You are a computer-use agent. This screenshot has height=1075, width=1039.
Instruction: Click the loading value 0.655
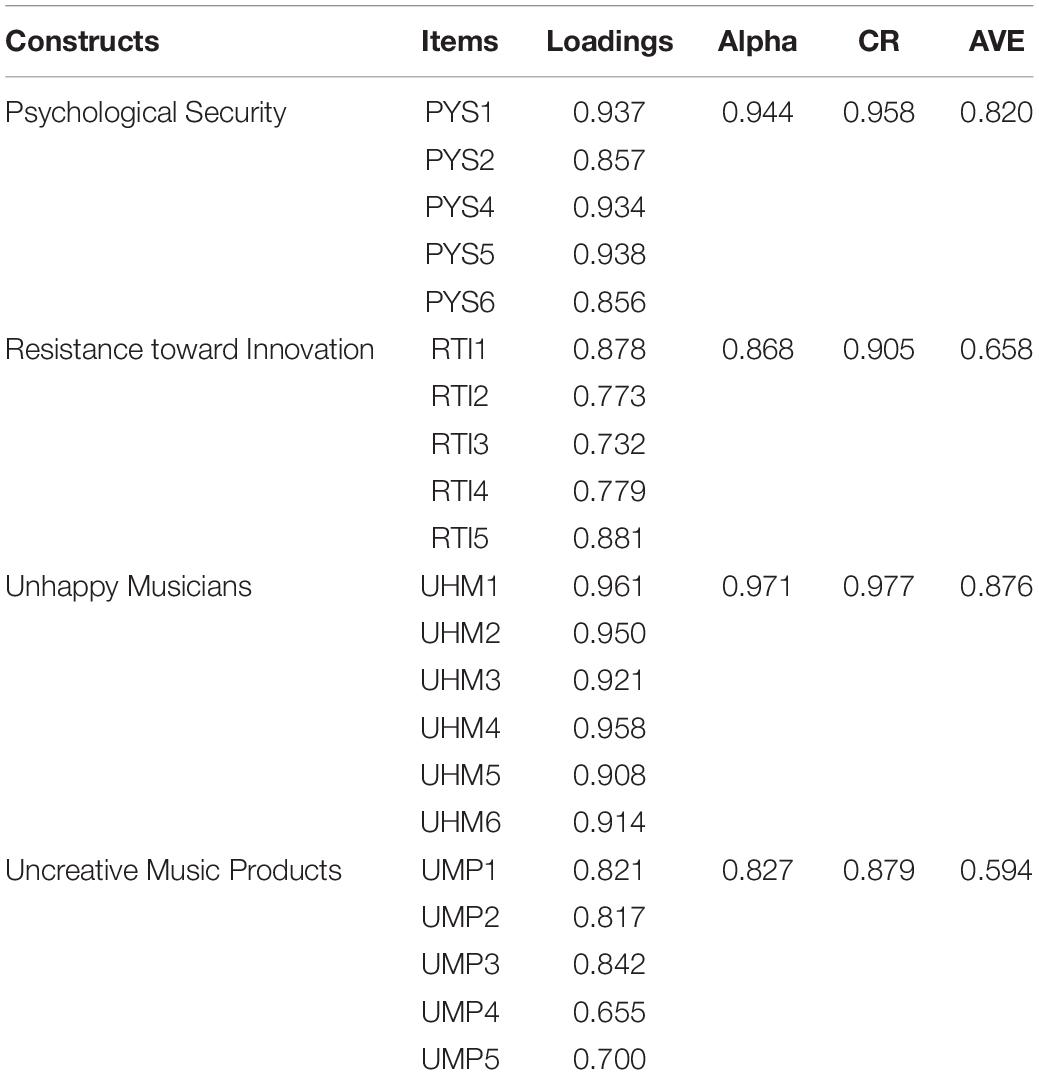609,1012
